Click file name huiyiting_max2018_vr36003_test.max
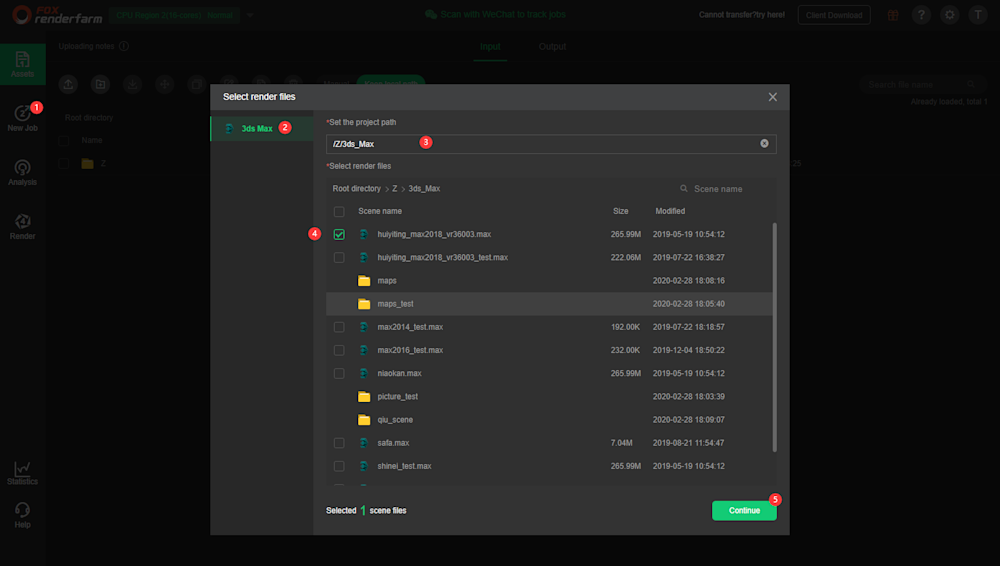Viewport: 1000px width, 566px height. point(443,258)
